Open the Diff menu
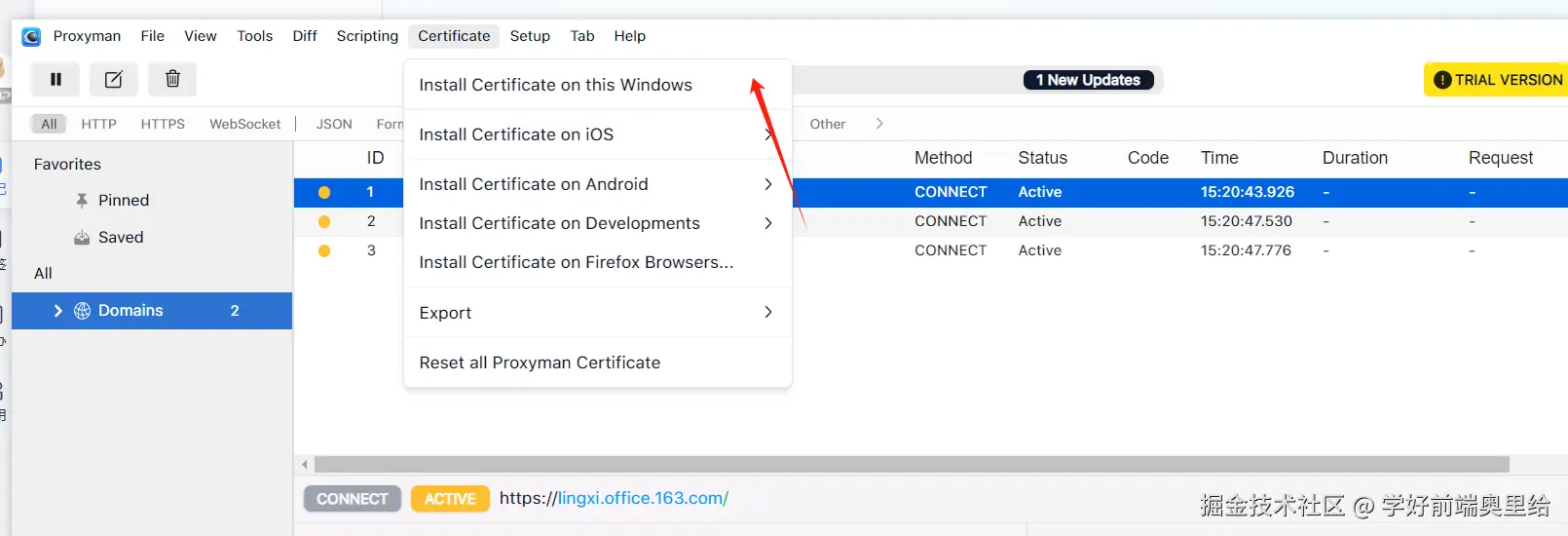 [x=305, y=36]
